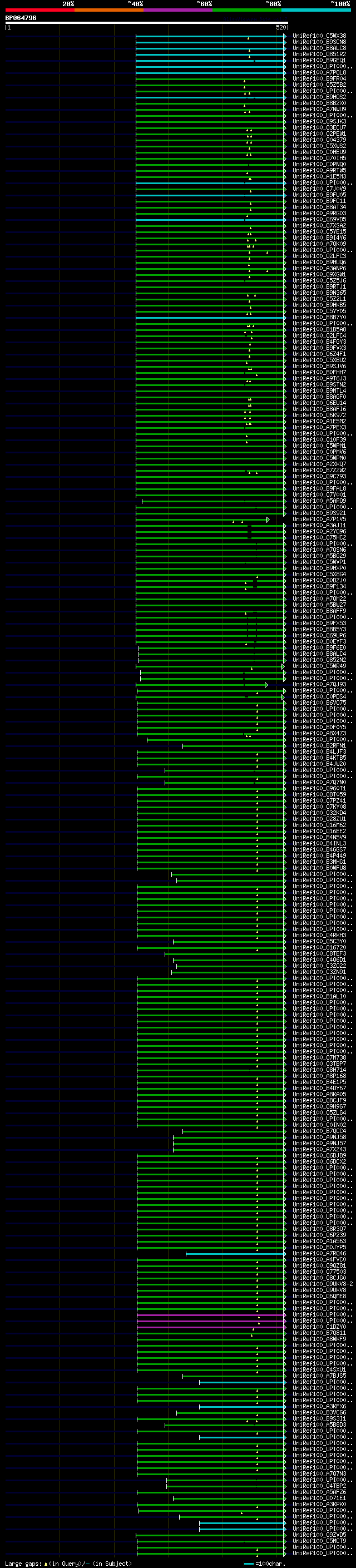Select the UniRef100_Q5Z5B2 label
356x1568 pixels.
[319, 85]
